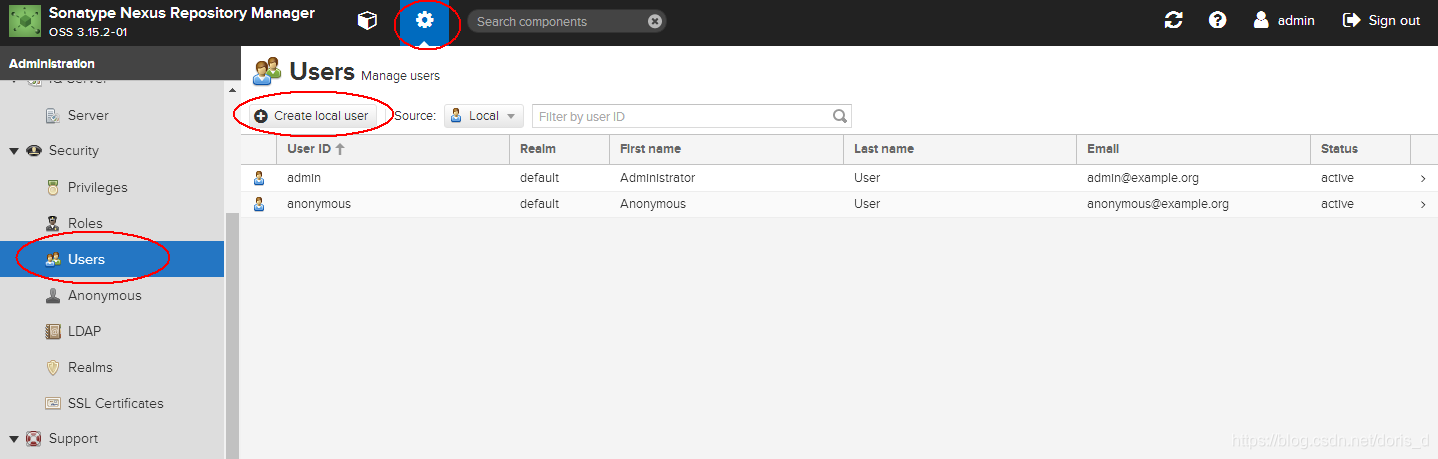Sort by First name column header
Image resolution: width=1438 pixels, height=459 pixels.
726,149
